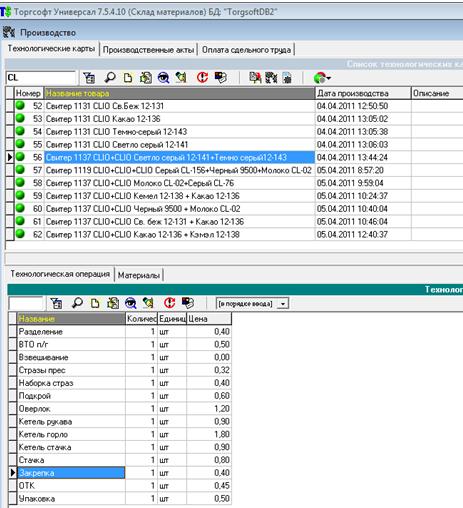Switch to 'Производственные акты' tab
The height and width of the screenshot is (508, 463).
tap(148, 50)
